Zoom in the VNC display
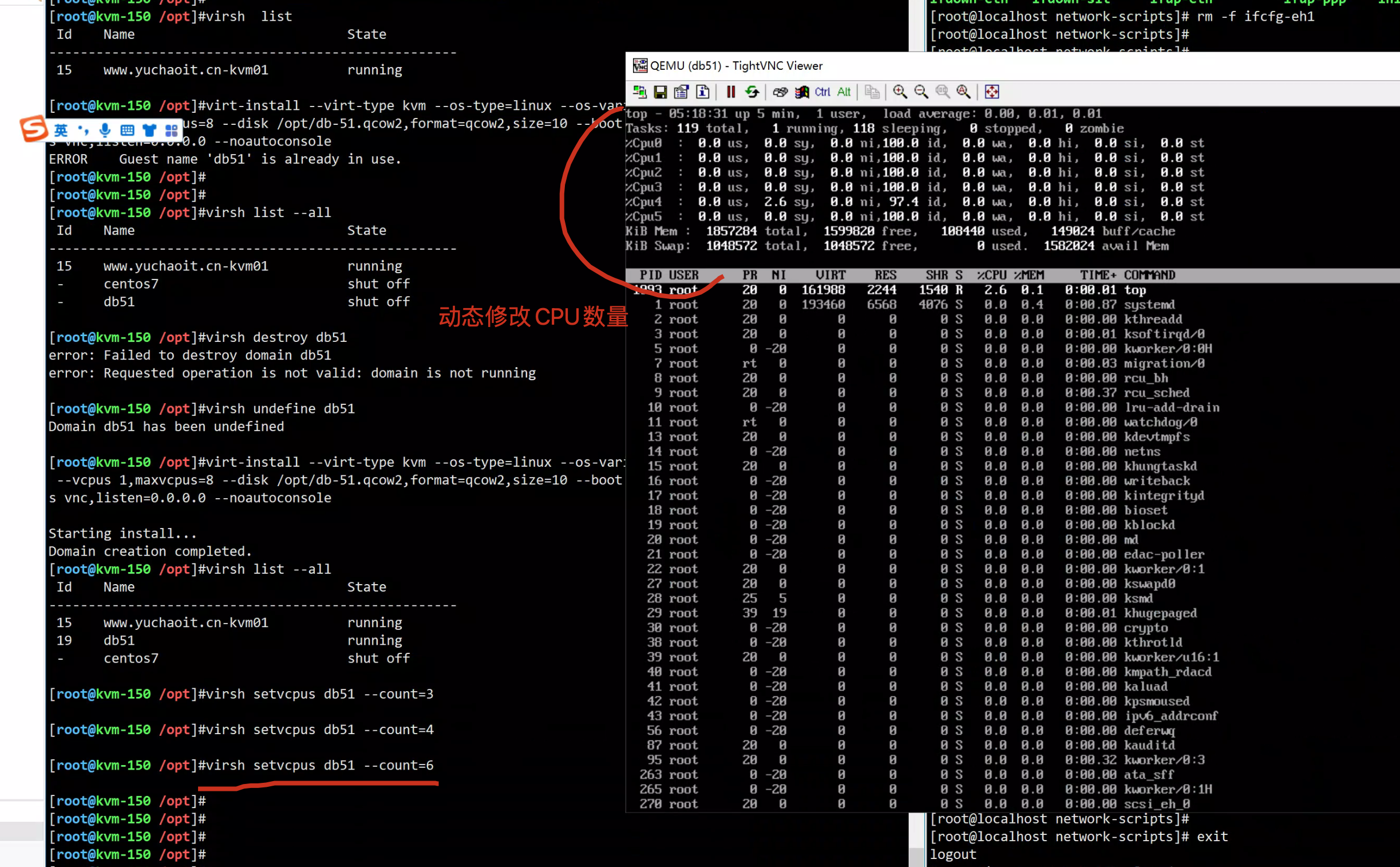Image resolution: width=1400 pixels, height=867 pixels. tap(900, 92)
